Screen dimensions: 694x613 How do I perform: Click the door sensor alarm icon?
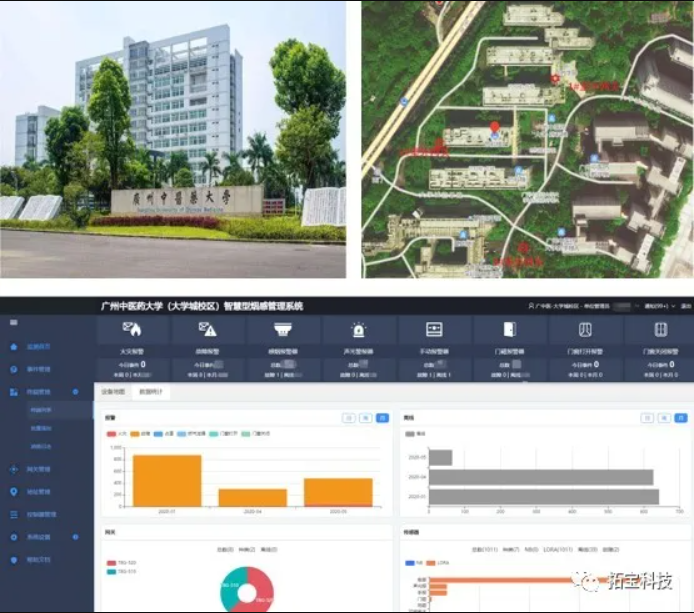(509, 330)
